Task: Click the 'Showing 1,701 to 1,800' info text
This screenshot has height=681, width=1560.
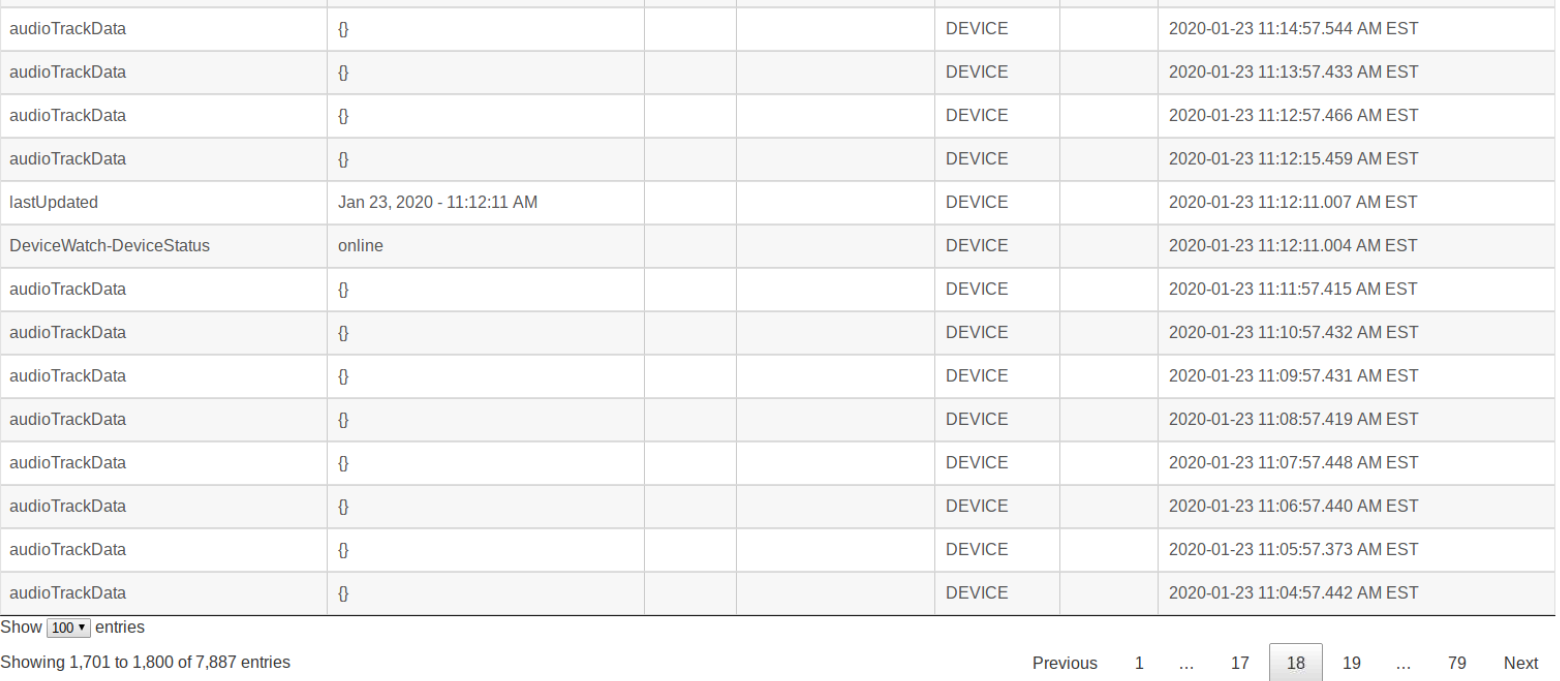Action: coord(145,662)
